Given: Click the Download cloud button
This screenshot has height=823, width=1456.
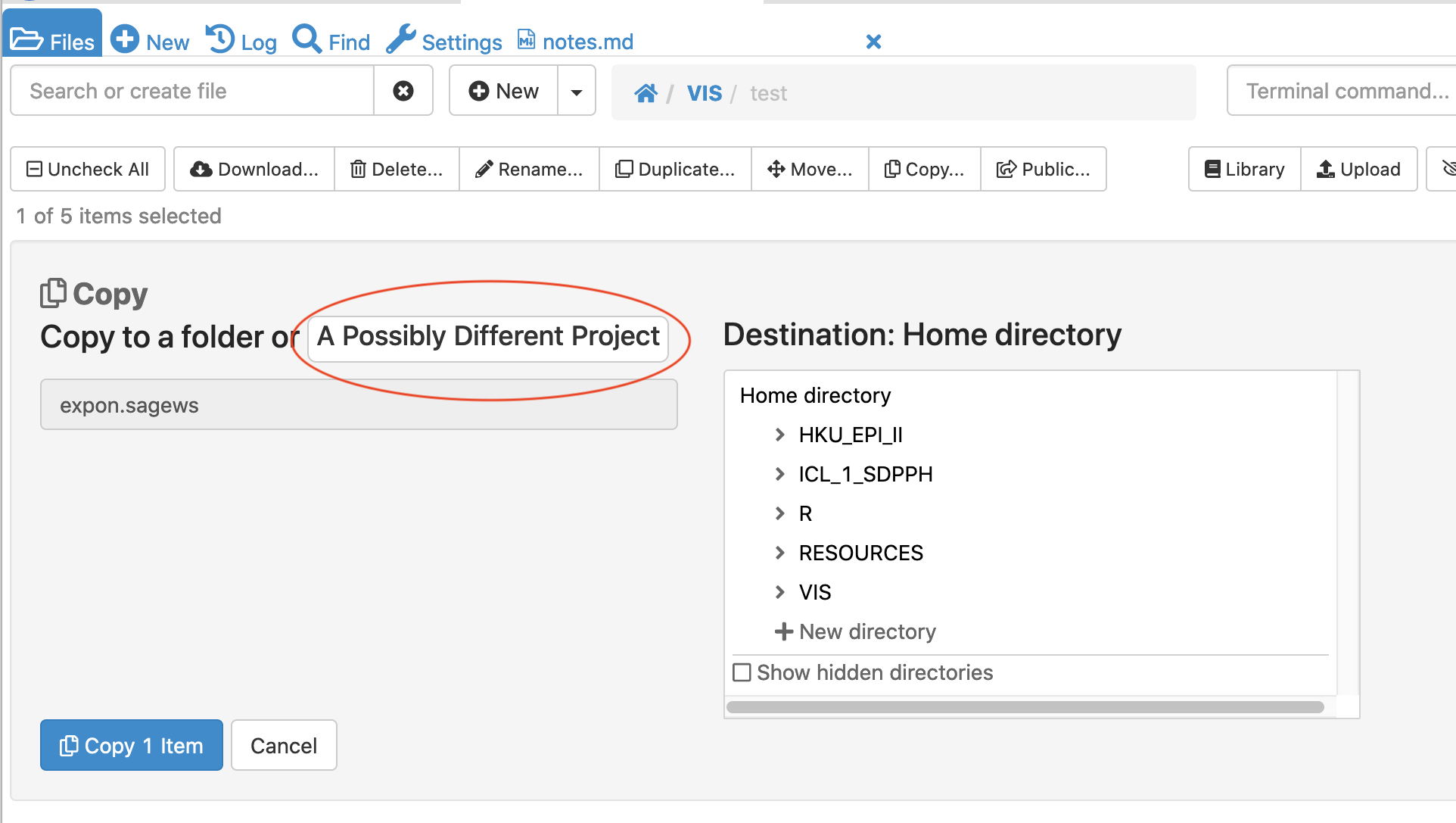Looking at the screenshot, I should [x=254, y=169].
